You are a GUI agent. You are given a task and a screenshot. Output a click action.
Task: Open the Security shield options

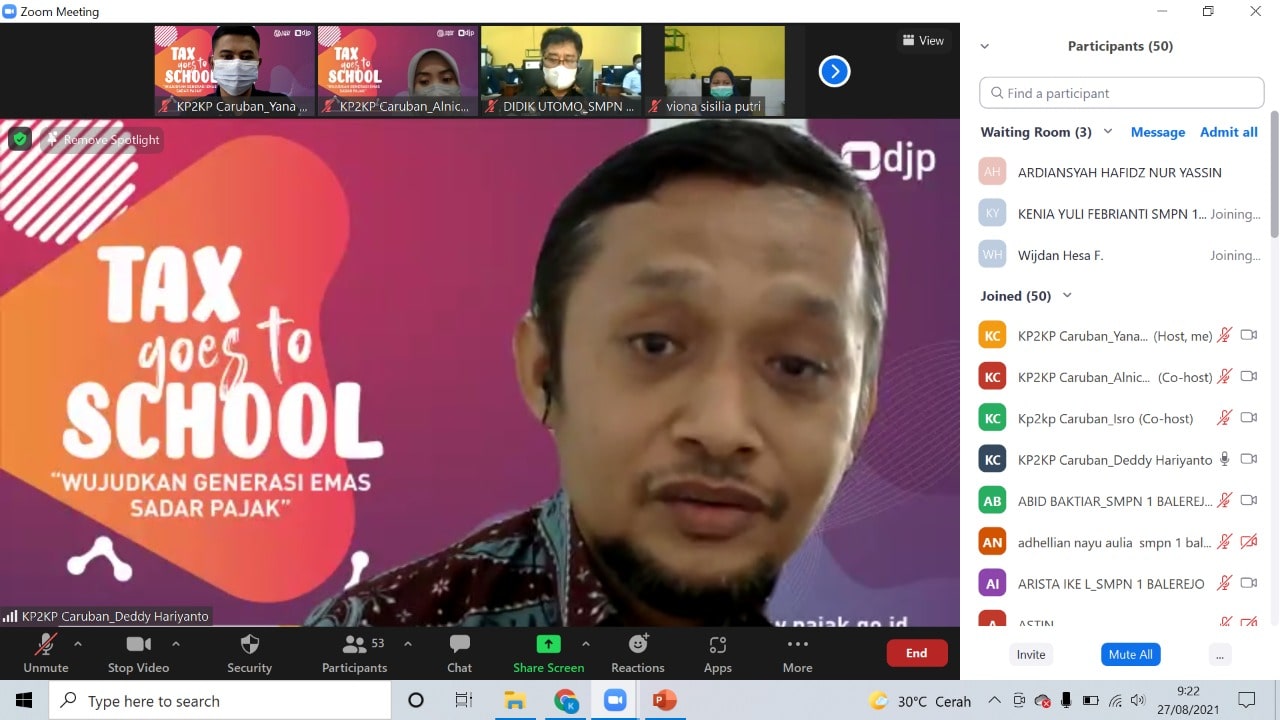[250, 652]
